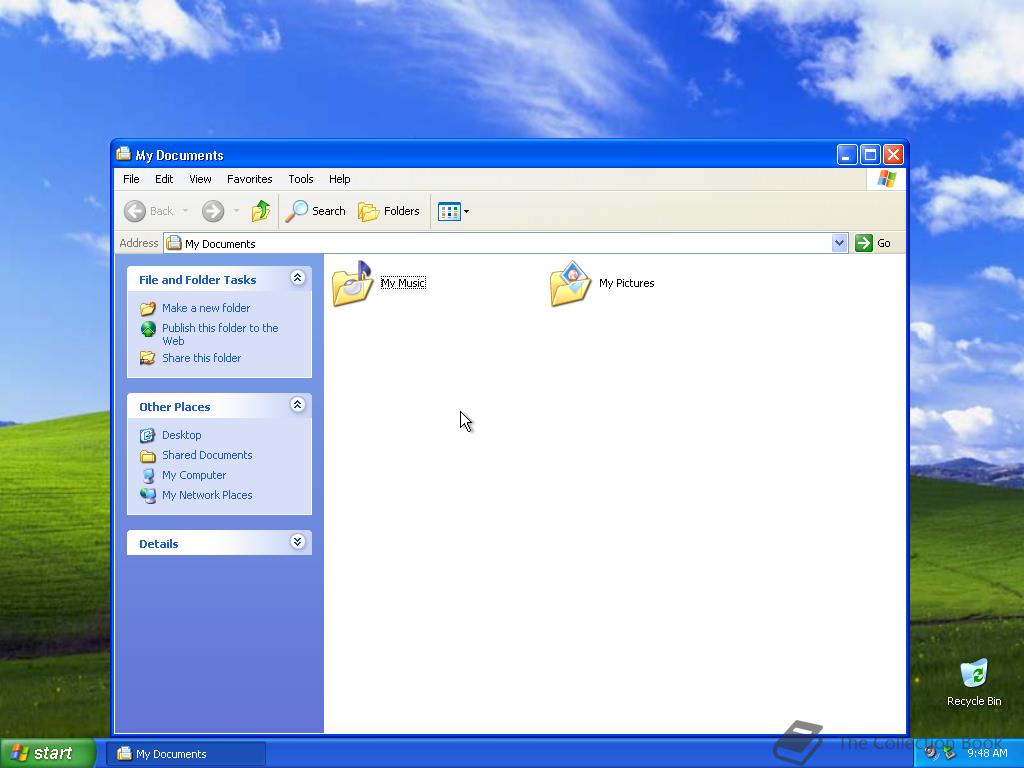Screen dimensions: 1024x768
Task: Open the Favorites menu
Action: (249, 179)
